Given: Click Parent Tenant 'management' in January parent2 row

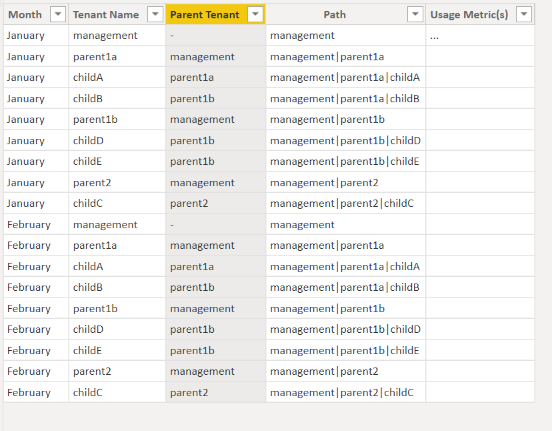Looking at the screenshot, I should (202, 183).
